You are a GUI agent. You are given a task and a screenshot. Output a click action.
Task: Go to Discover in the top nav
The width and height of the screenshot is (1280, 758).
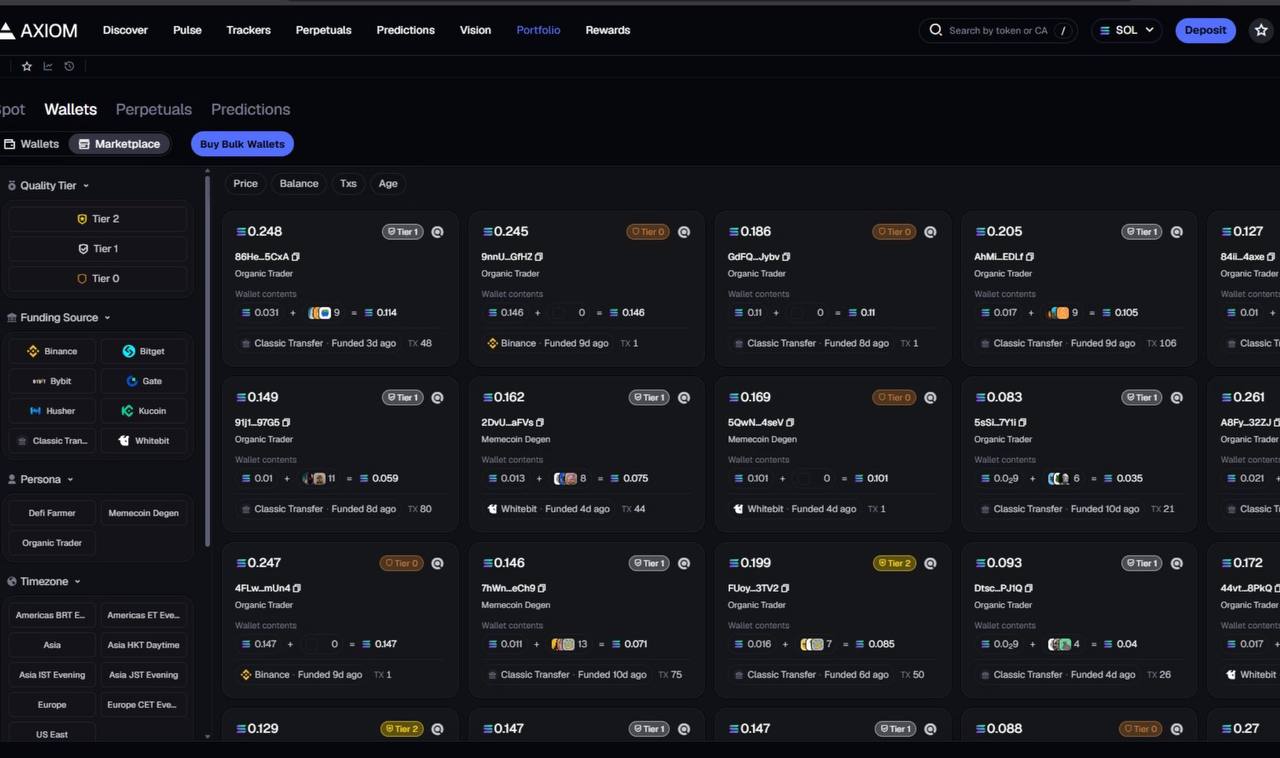click(x=125, y=30)
